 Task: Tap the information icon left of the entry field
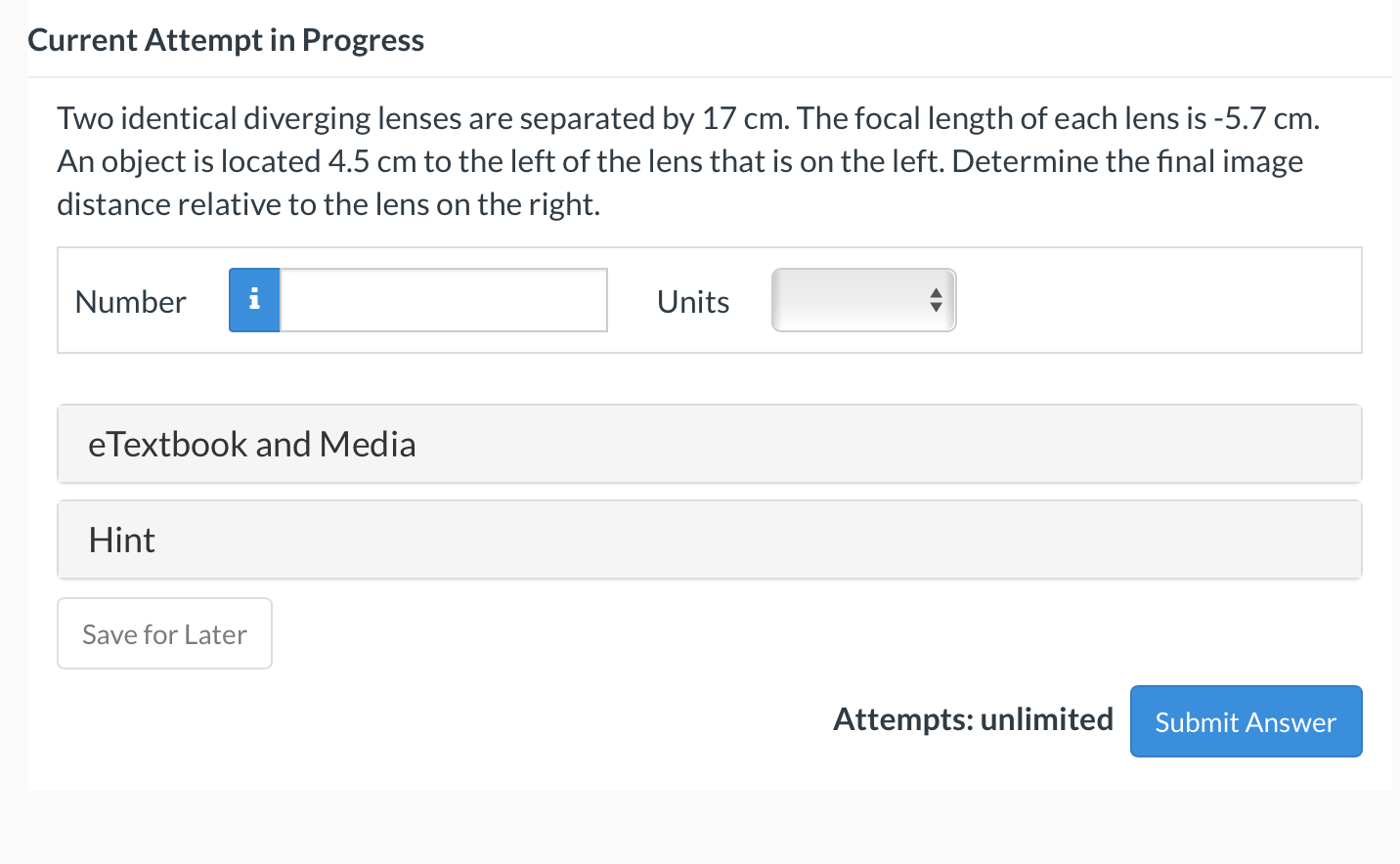(x=253, y=300)
